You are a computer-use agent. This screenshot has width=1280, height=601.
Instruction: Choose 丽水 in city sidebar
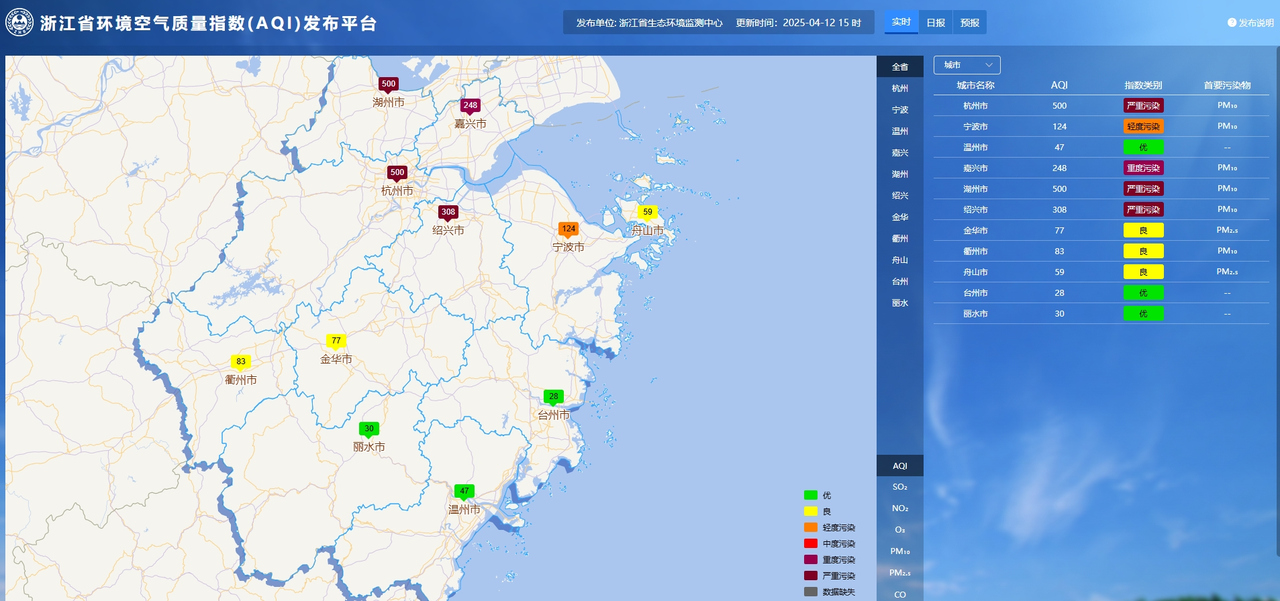(x=900, y=303)
